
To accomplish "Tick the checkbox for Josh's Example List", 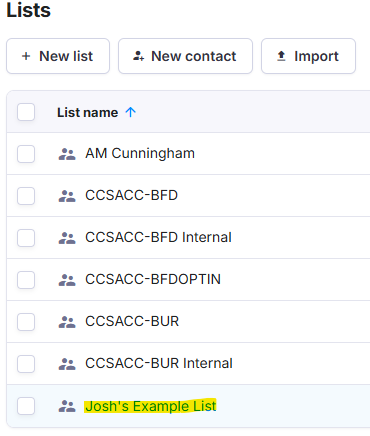I will click(26, 406).
